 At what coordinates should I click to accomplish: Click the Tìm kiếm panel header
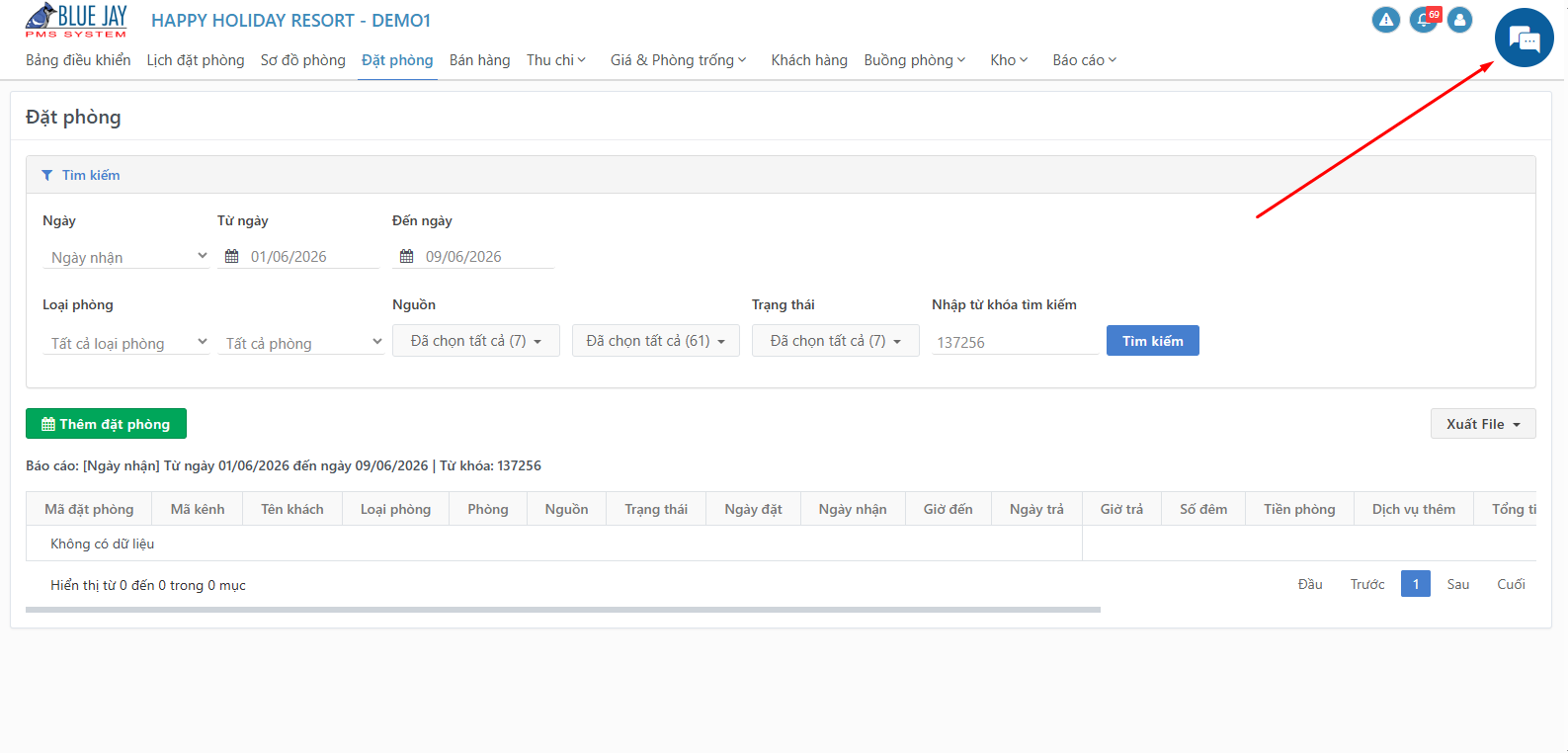[781, 175]
